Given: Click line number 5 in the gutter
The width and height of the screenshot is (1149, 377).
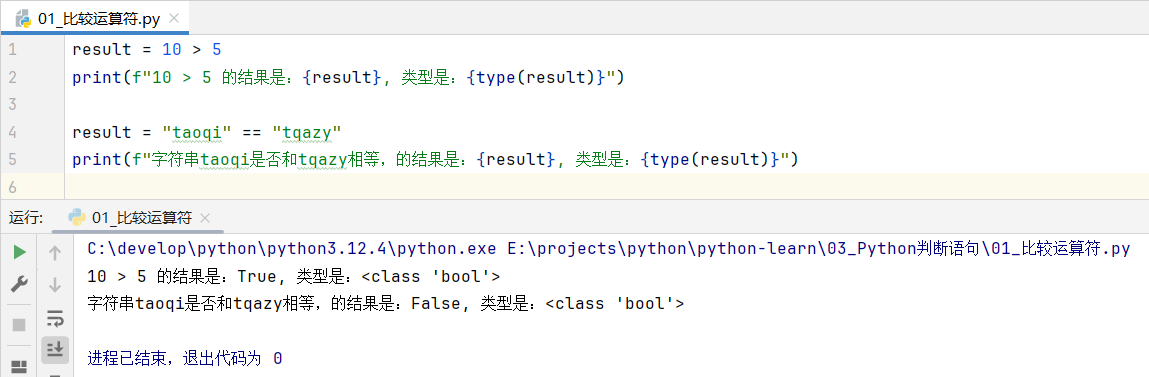Looking at the screenshot, I should tap(12, 159).
